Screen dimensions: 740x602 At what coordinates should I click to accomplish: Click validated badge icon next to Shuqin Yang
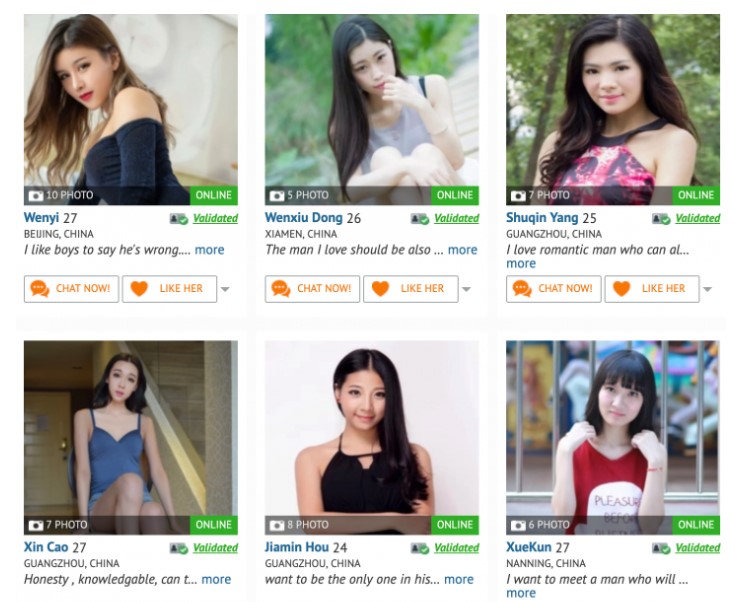click(x=661, y=219)
